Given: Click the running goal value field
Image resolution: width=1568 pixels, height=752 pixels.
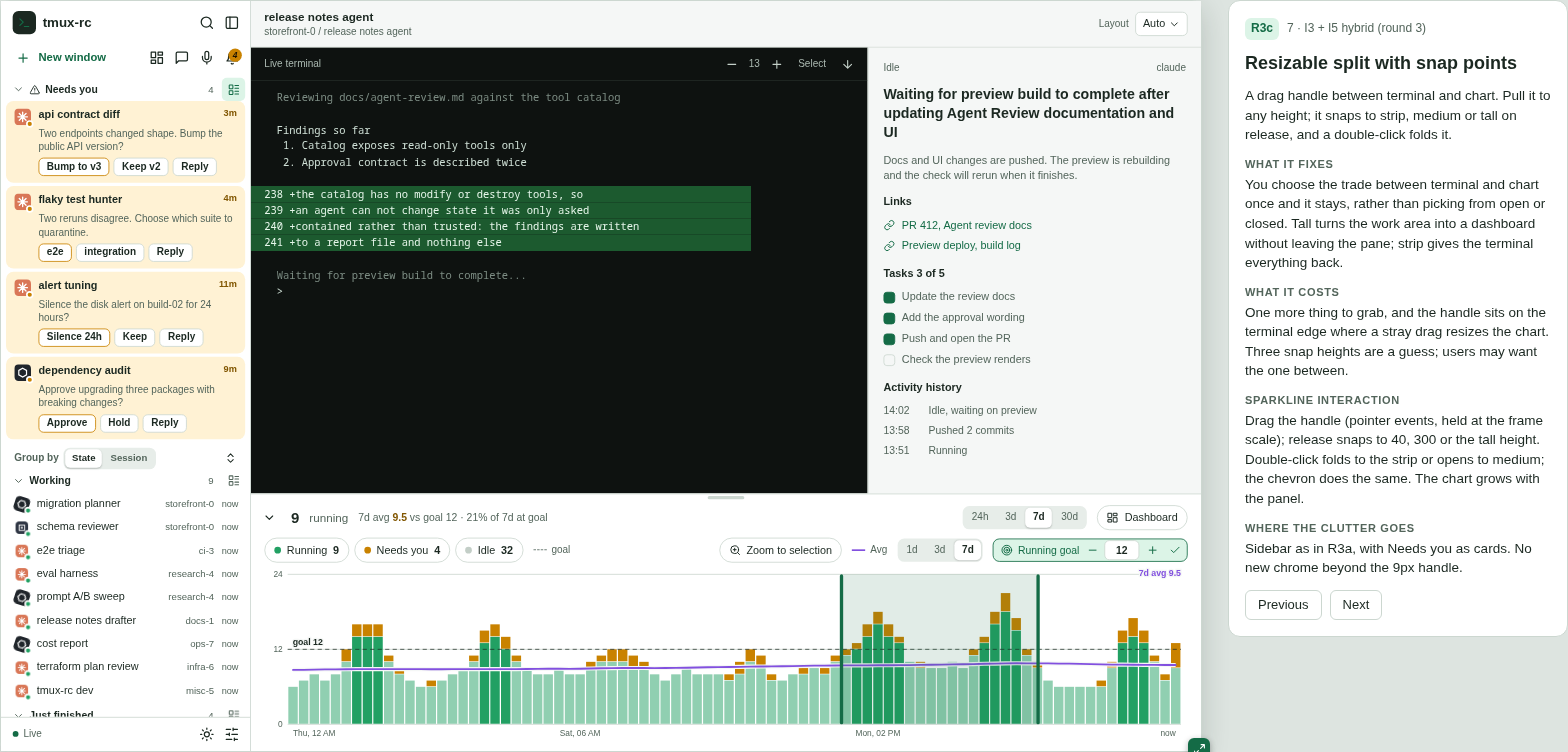Looking at the screenshot, I should tap(1121, 550).
